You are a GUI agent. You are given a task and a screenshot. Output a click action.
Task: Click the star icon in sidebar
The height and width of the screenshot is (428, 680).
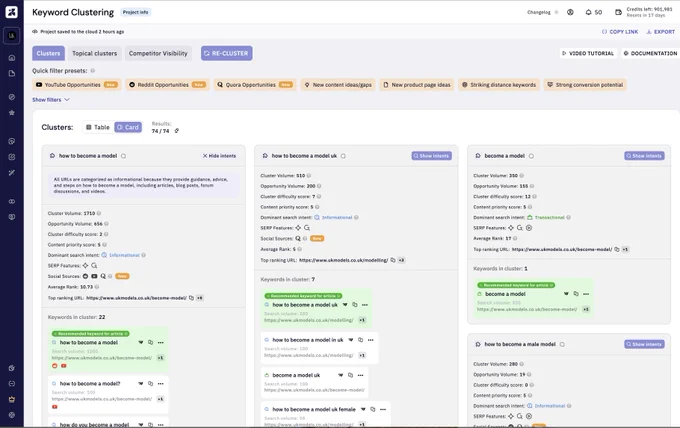click(x=12, y=112)
